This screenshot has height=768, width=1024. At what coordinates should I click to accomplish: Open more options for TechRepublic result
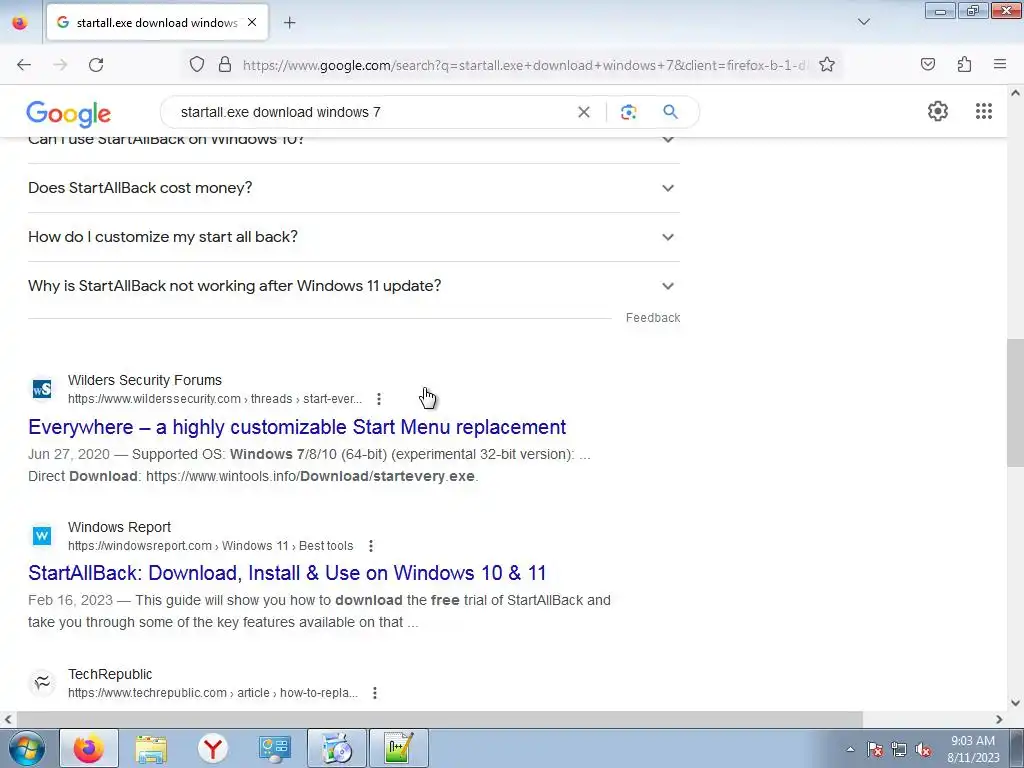(x=375, y=693)
